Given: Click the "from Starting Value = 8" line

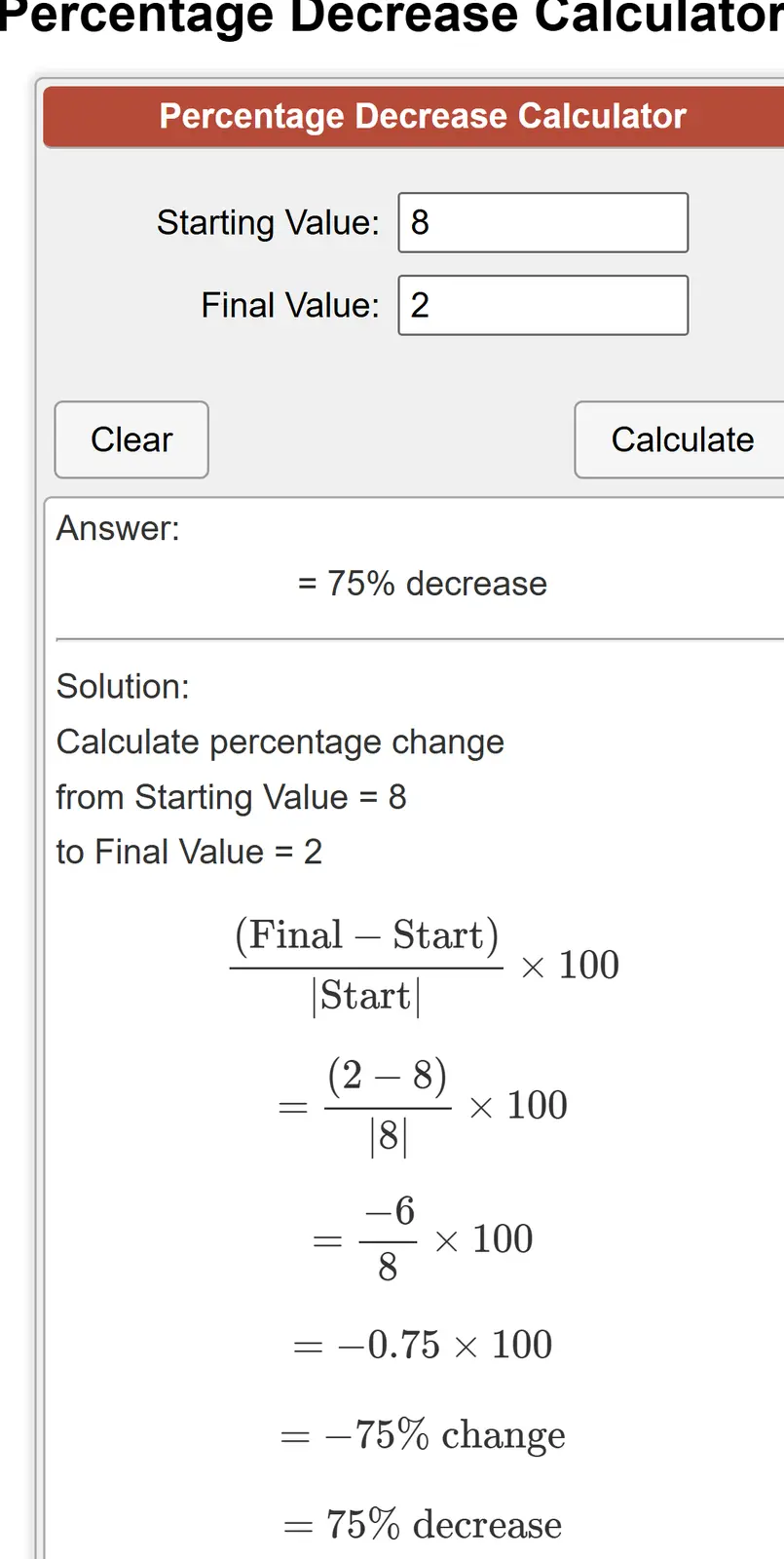Looking at the screenshot, I should pos(231,797).
